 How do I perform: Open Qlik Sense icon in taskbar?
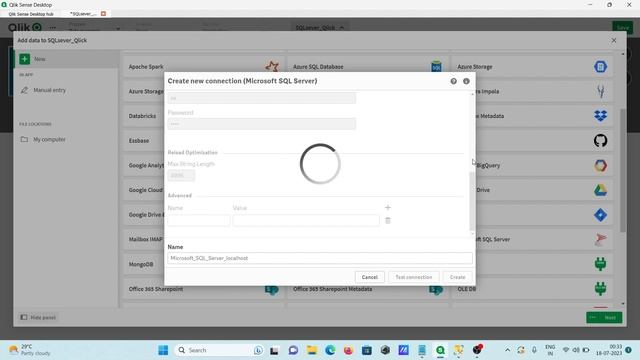point(440,350)
